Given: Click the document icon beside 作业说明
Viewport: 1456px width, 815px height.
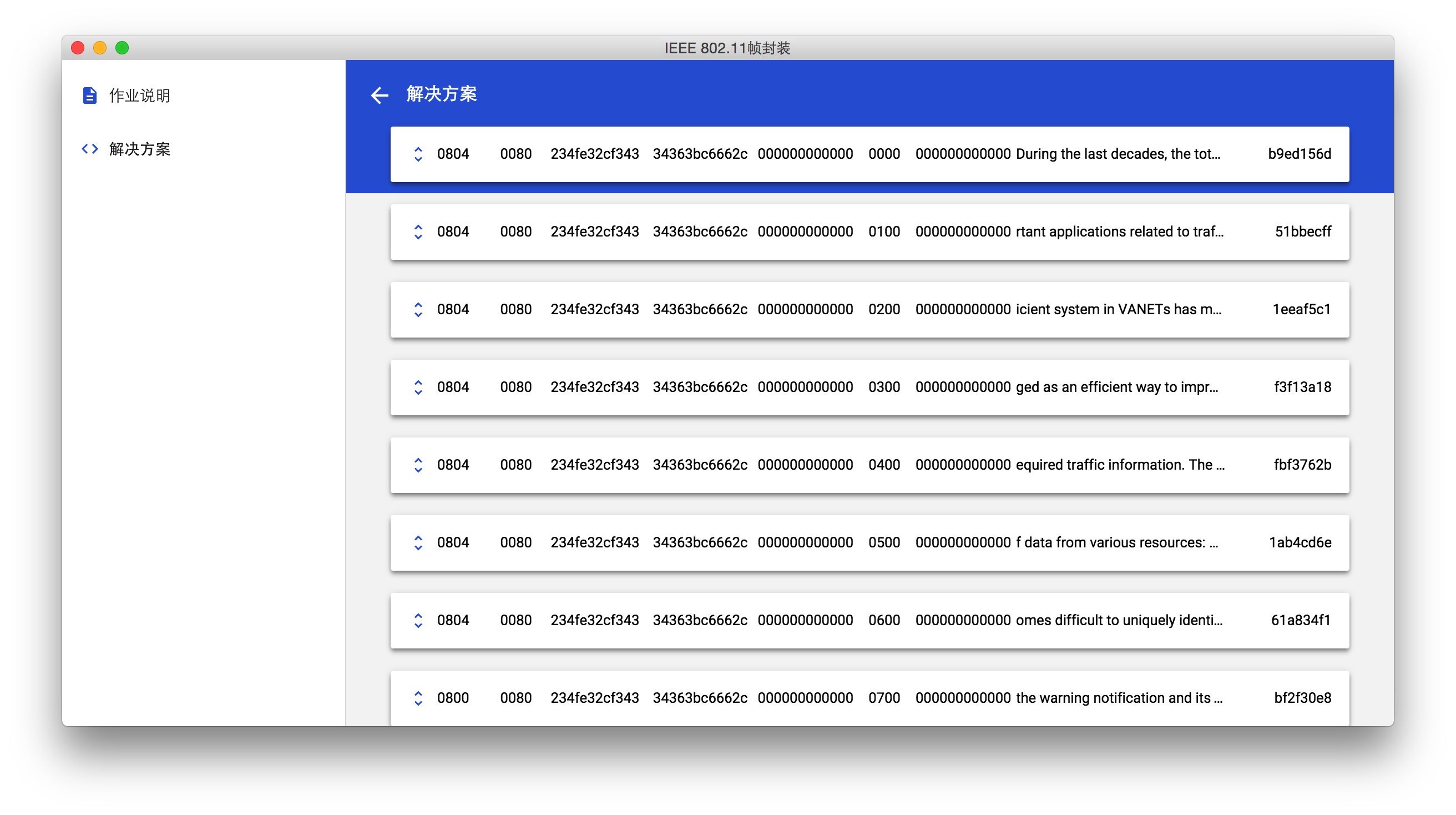Looking at the screenshot, I should coord(89,95).
